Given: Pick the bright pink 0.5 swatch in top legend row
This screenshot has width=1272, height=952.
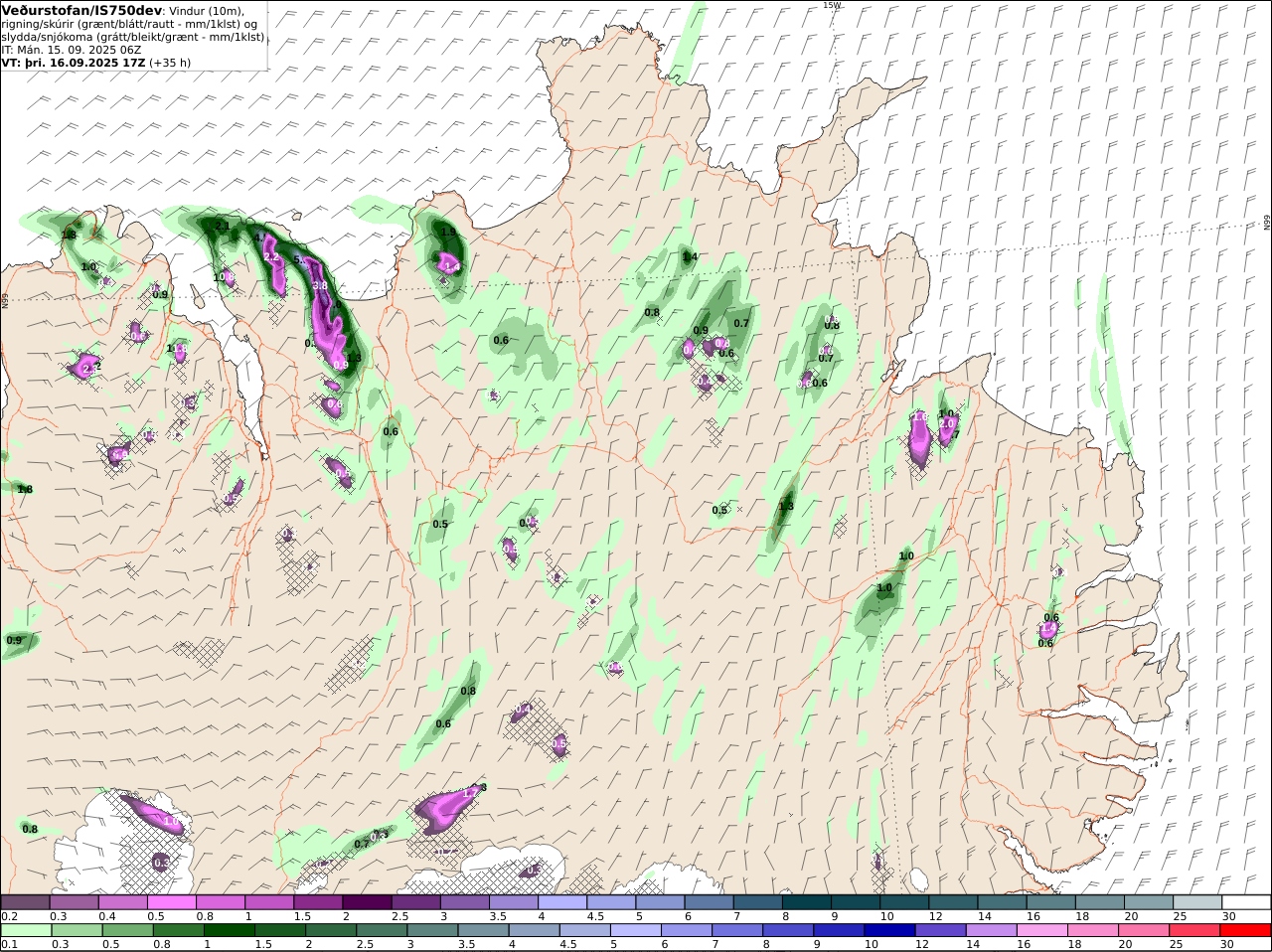Looking at the screenshot, I should (172, 902).
